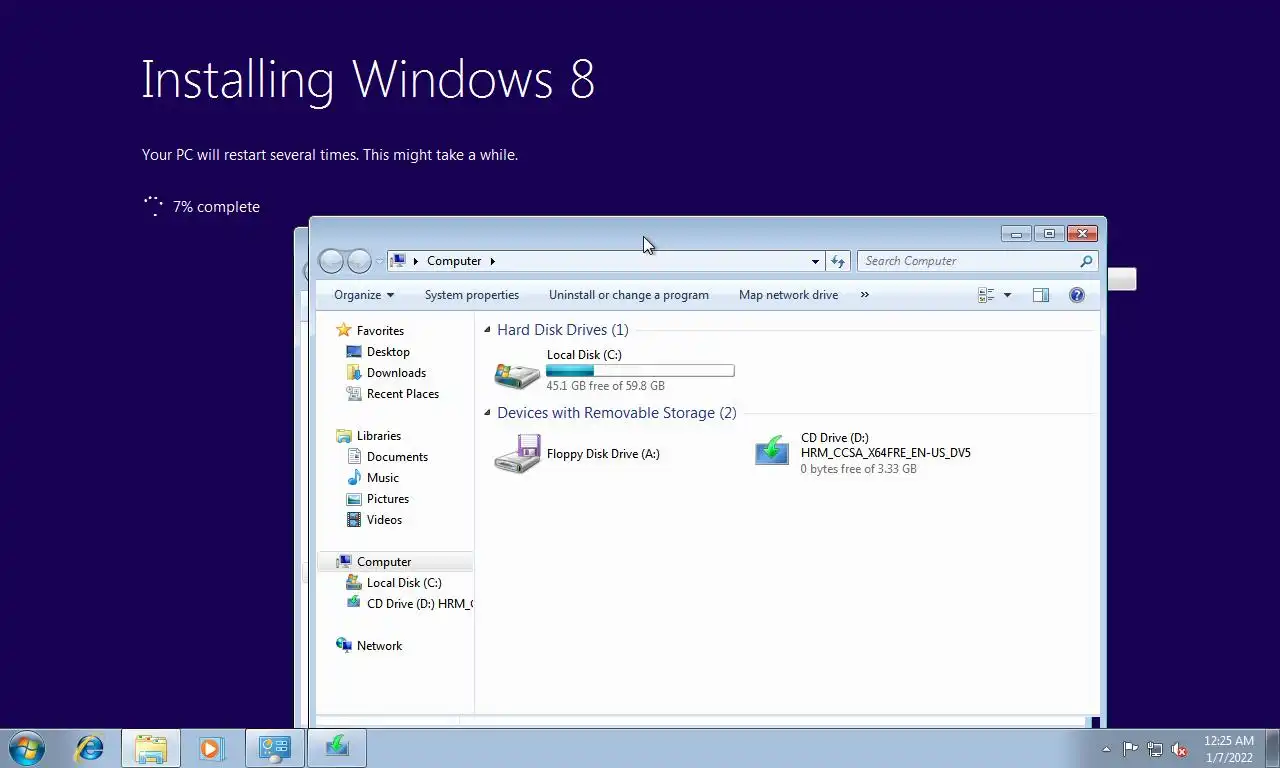Open the Organize dropdown menu

coord(364,295)
